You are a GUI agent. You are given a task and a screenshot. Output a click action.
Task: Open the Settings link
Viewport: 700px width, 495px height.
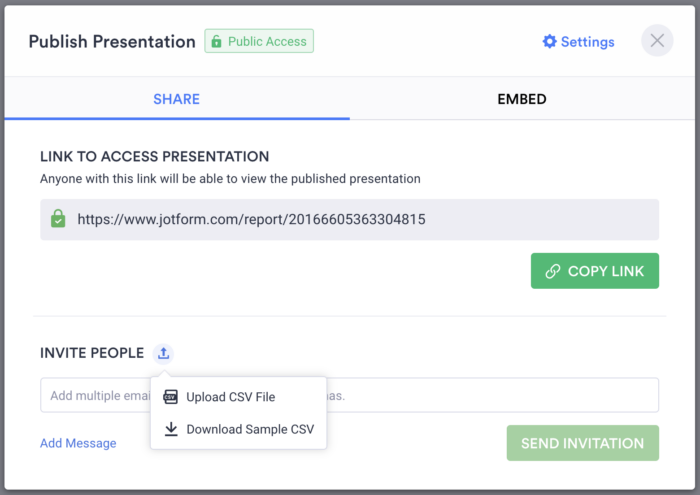coord(587,42)
